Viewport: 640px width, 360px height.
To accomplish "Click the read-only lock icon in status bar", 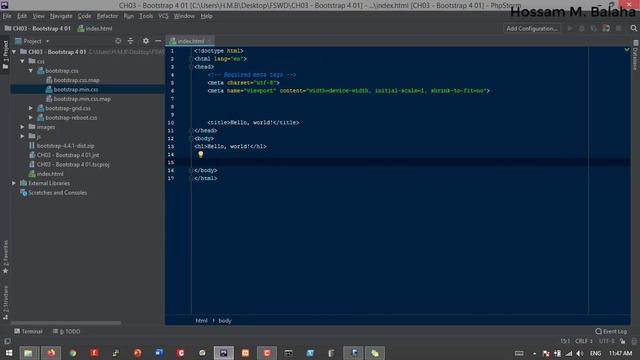I will [x=622, y=341].
